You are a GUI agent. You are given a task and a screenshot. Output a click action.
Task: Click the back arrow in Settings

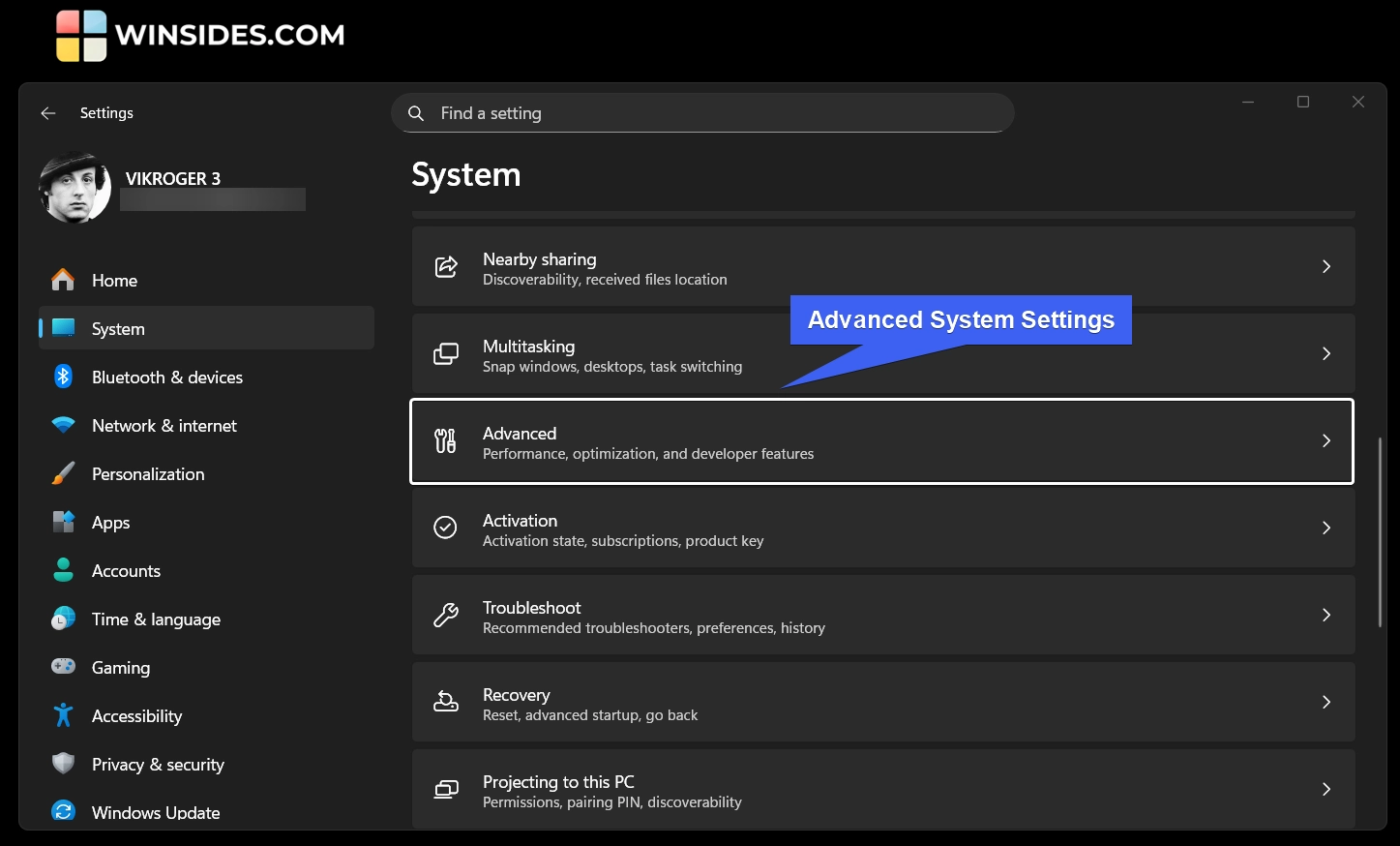47,113
